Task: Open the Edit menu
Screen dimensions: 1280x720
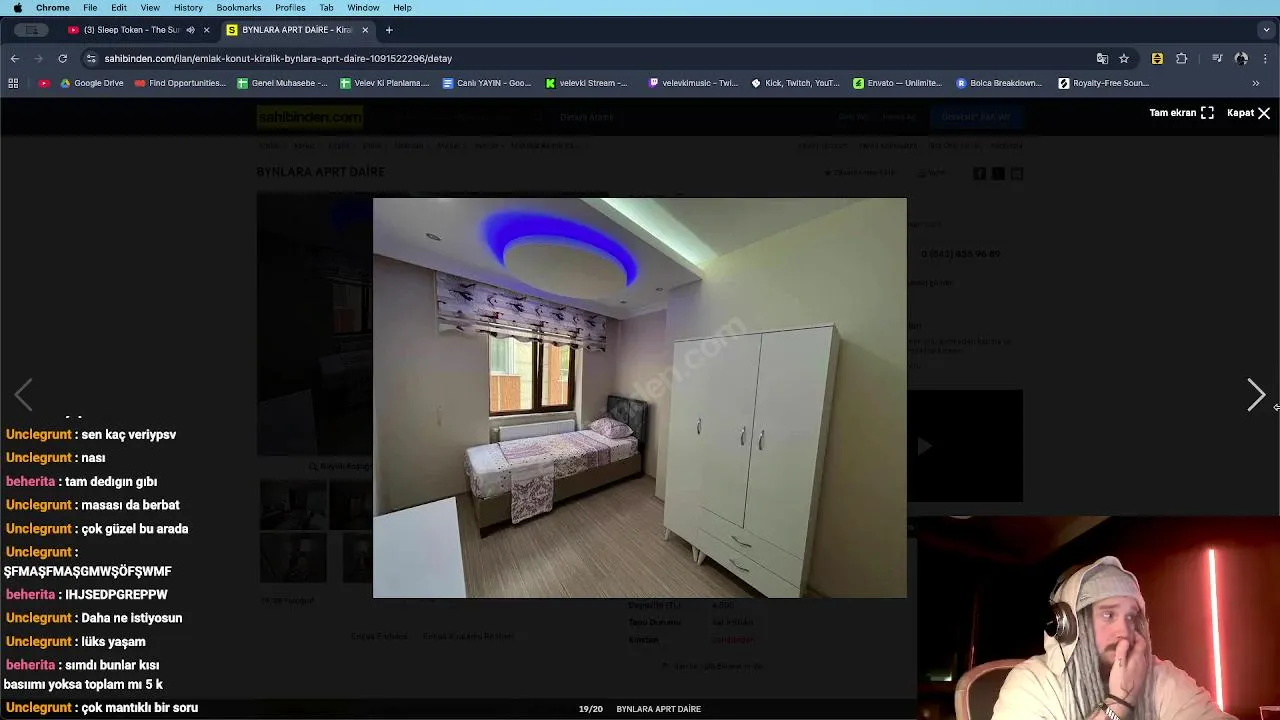Action: [119, 8]
